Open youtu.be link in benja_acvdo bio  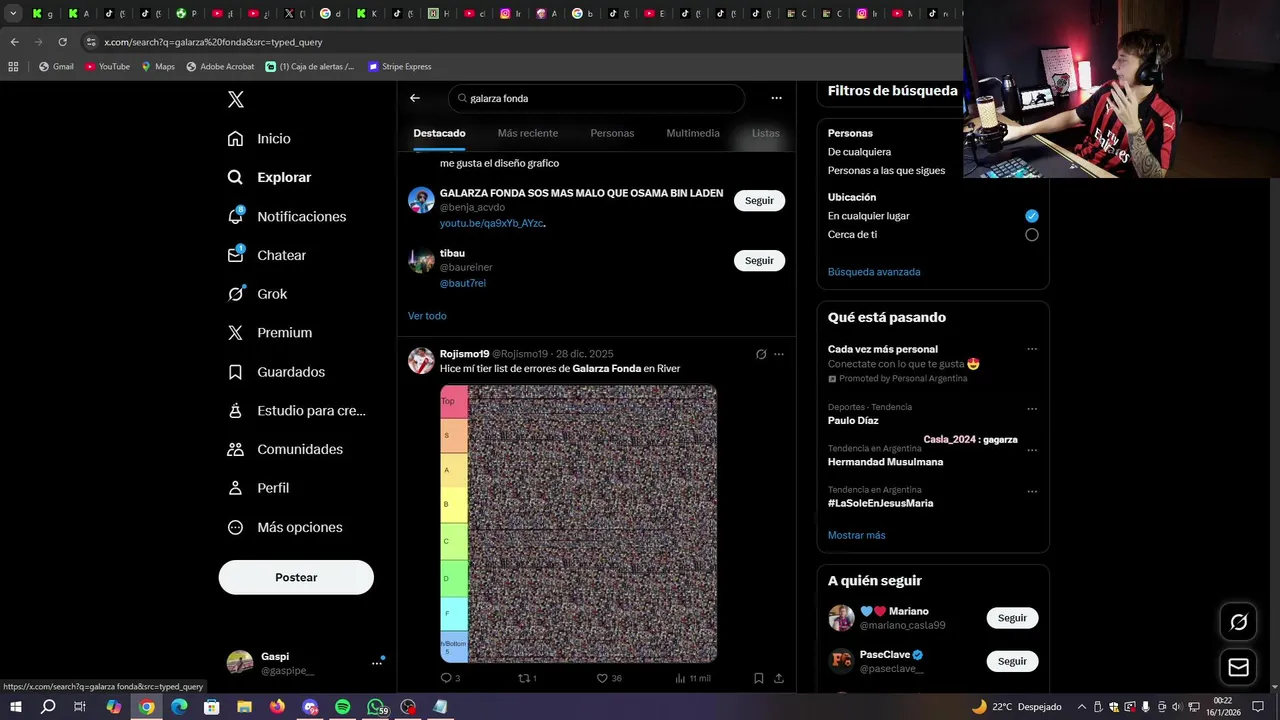tap(491, 223)
